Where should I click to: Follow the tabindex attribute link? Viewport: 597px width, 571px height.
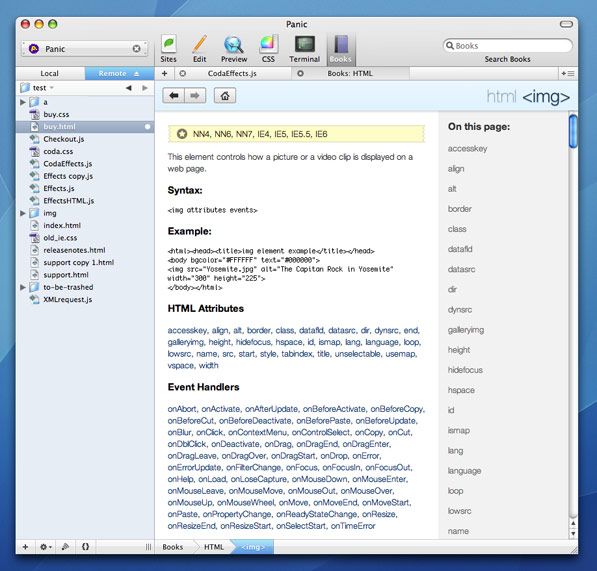[297, 354]
